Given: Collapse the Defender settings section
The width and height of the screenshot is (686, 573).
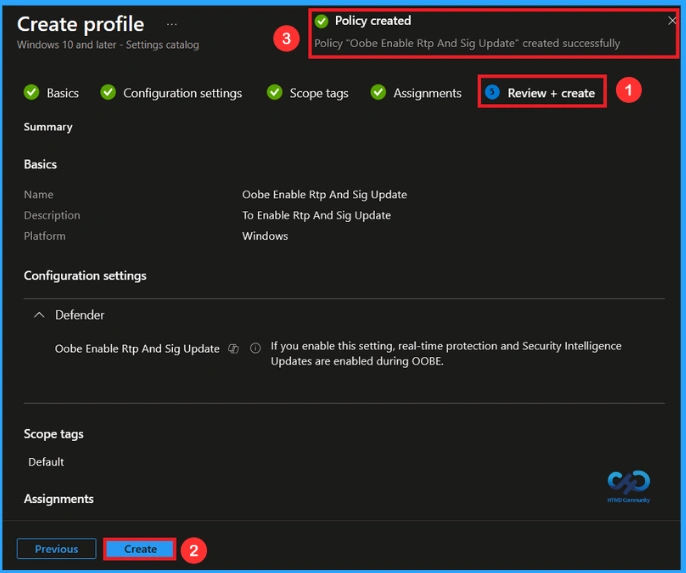Looking at the screenshot, I should point(39,315).
